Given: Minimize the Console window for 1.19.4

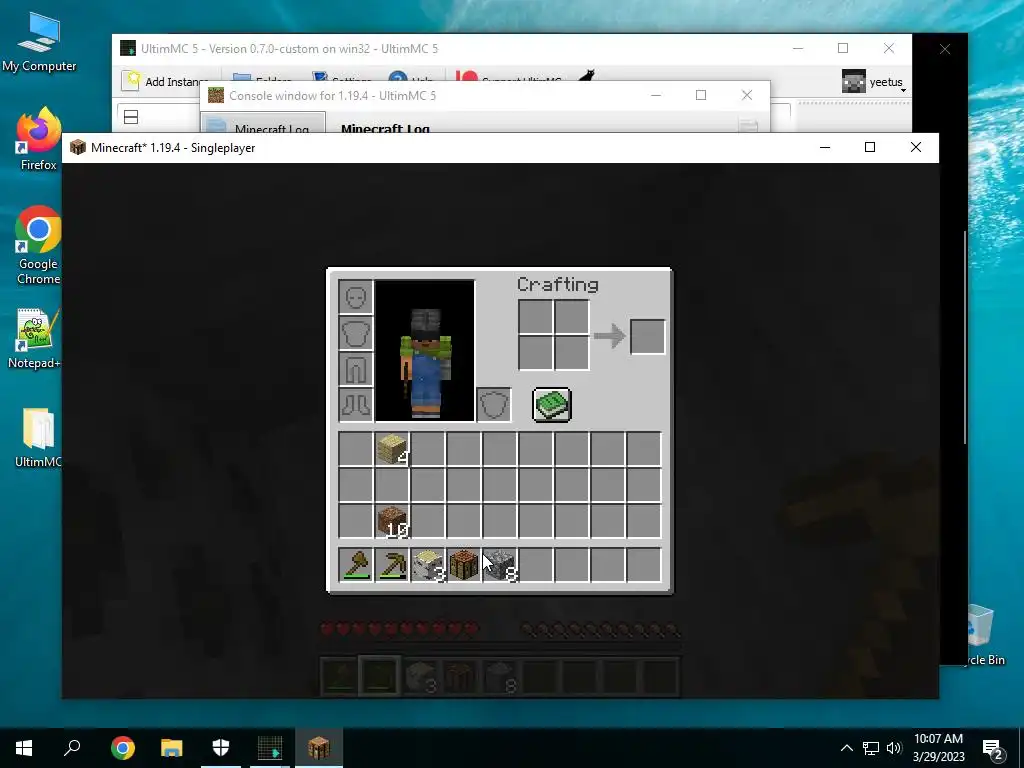Looking at the screenshot, I should point(656,95).
